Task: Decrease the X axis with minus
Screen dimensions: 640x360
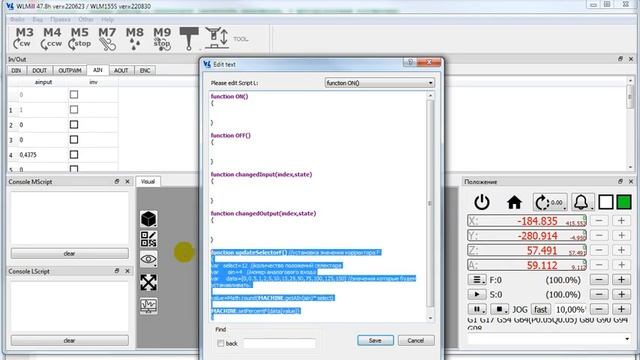Action: click(599, 221)
